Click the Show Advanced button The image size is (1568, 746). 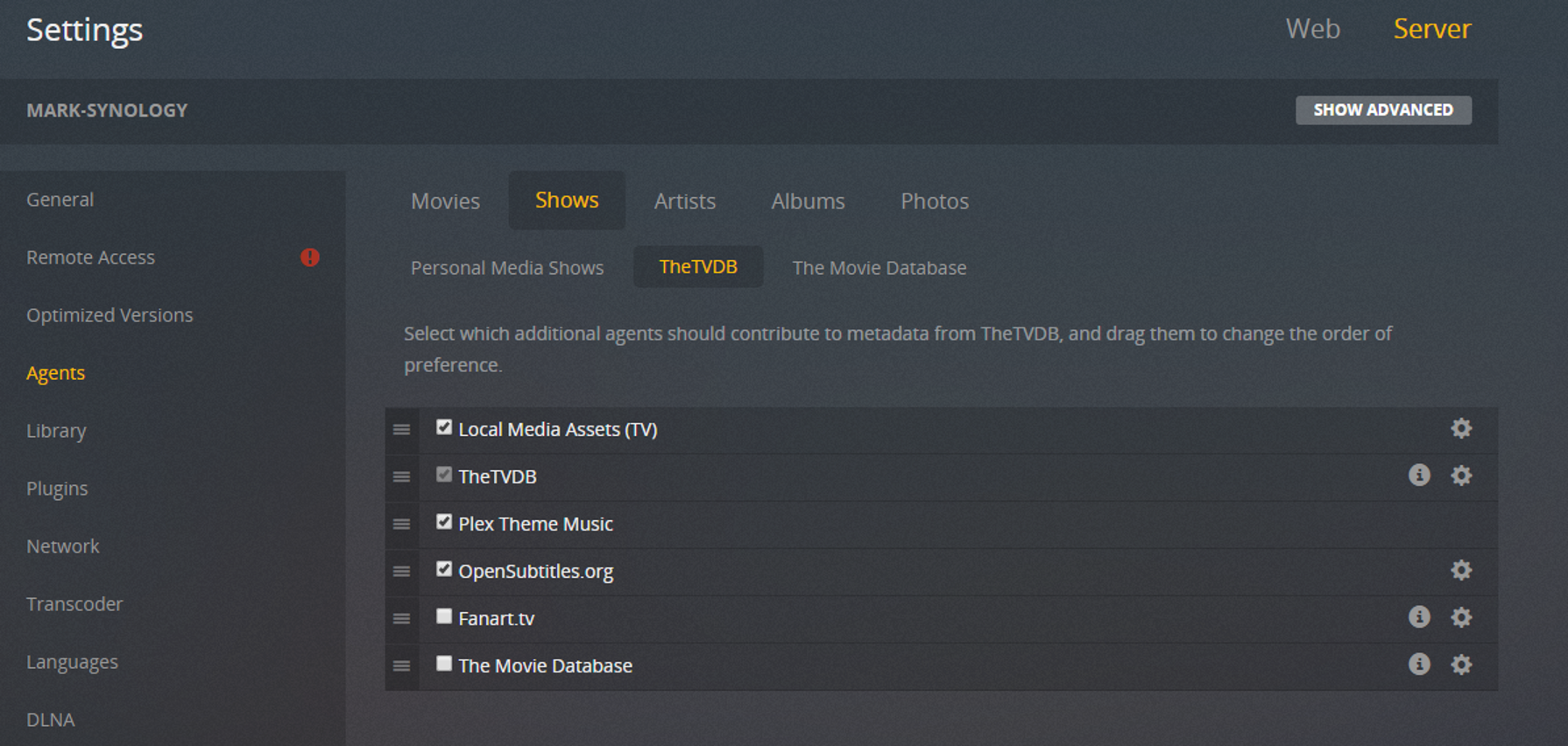(1382, 110)
